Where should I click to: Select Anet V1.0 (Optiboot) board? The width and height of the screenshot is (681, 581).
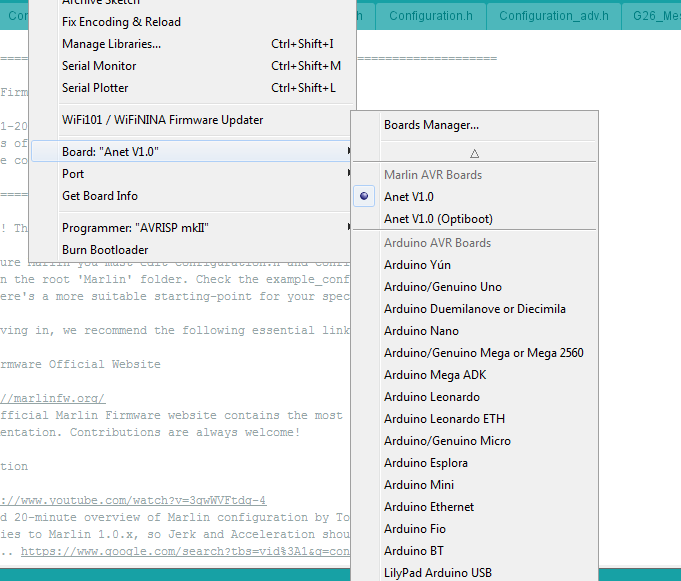tap(474, 219)
